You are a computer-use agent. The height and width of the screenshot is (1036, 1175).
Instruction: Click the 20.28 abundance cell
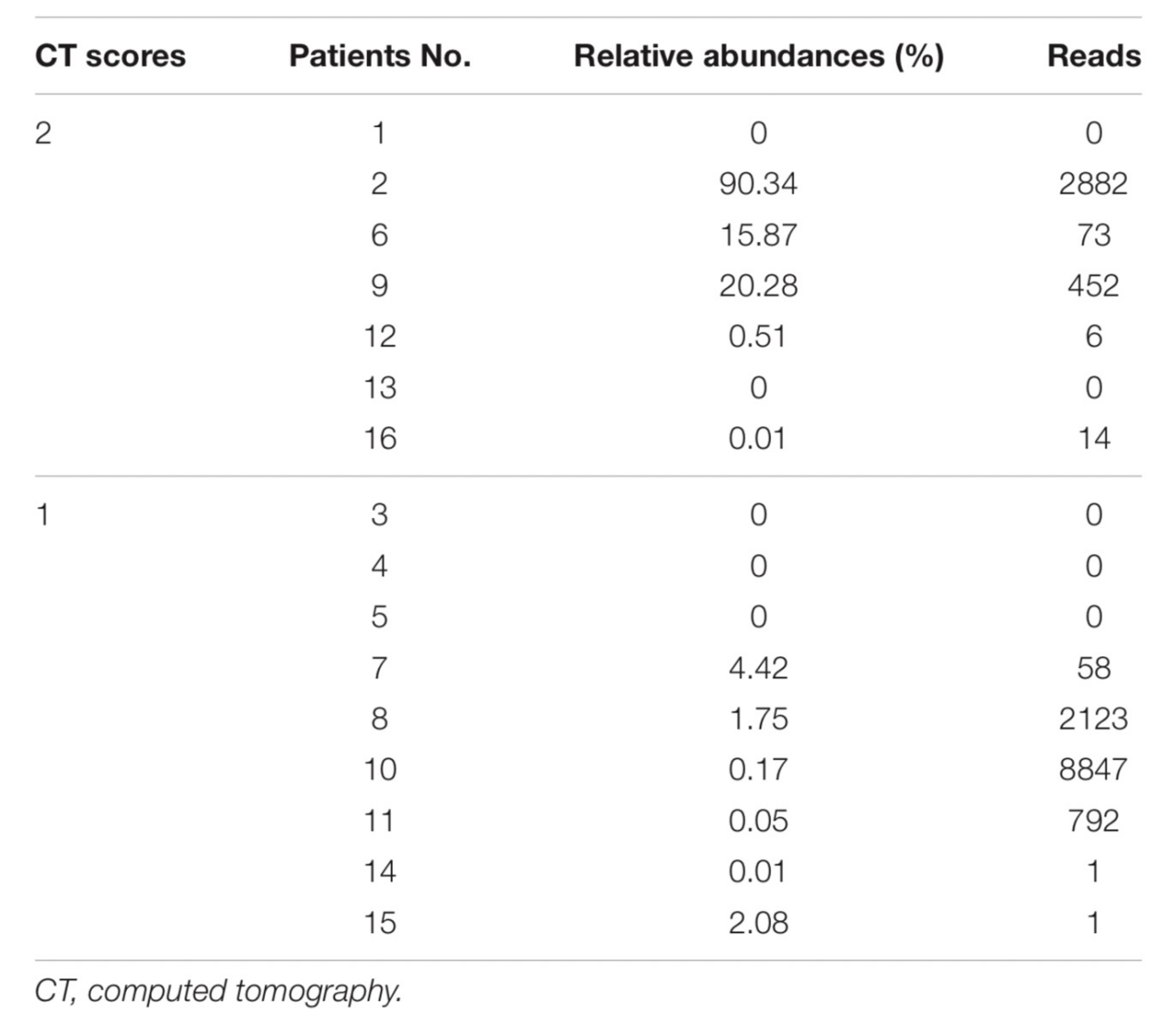pos(758,285)
